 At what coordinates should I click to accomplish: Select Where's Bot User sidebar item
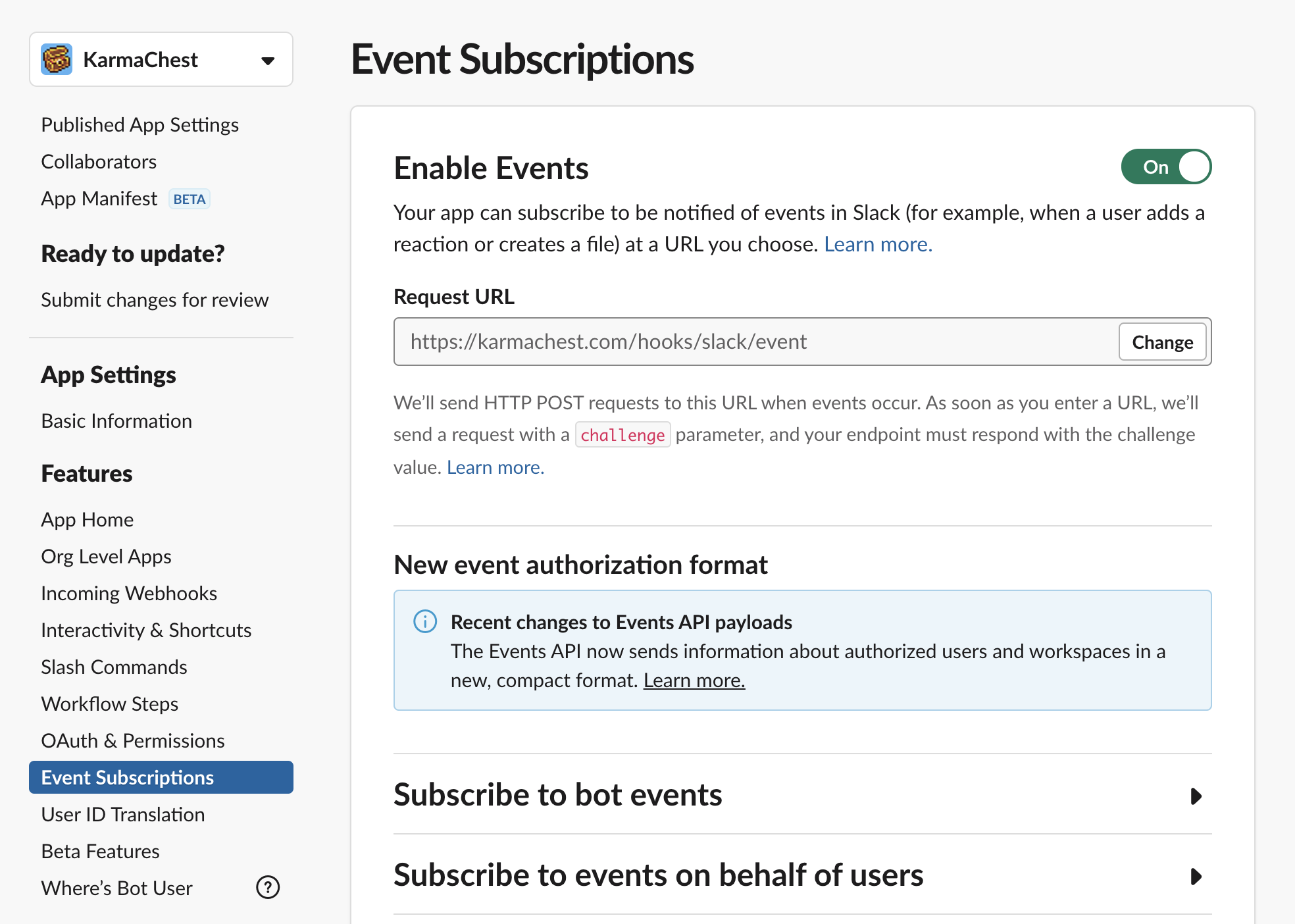tap(116, 888)
